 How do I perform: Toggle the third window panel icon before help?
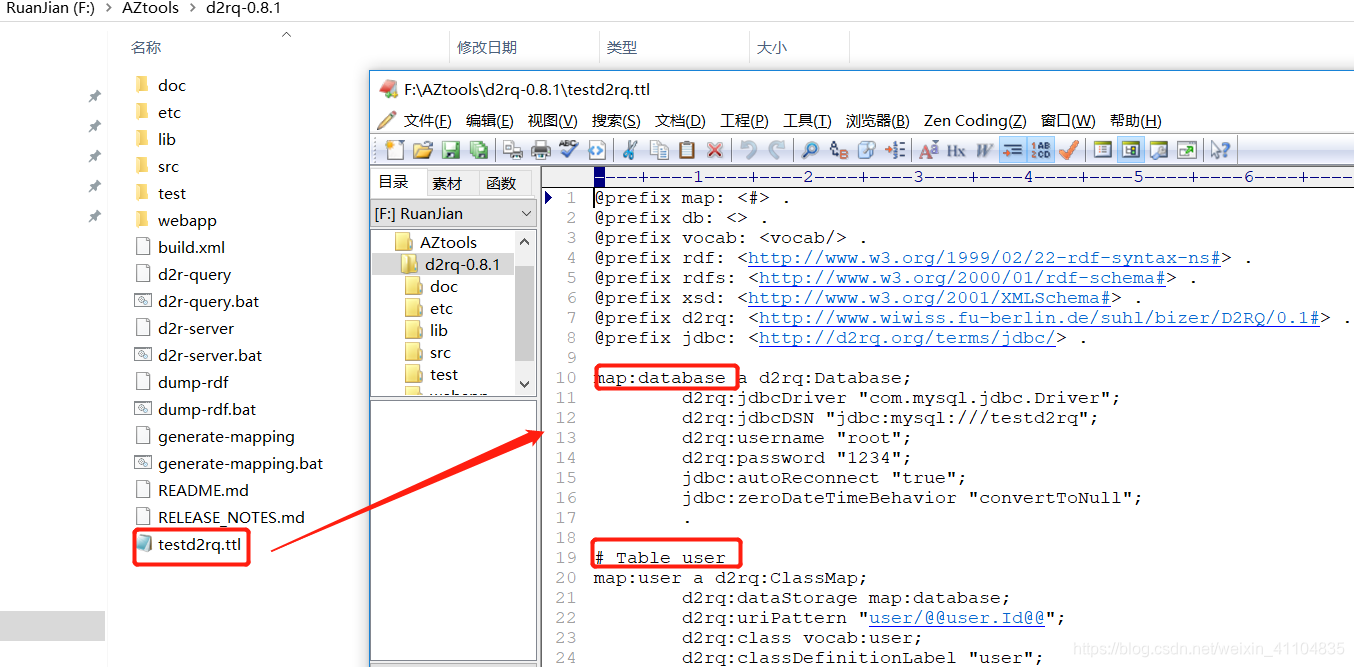click(x=1158, y=150)
